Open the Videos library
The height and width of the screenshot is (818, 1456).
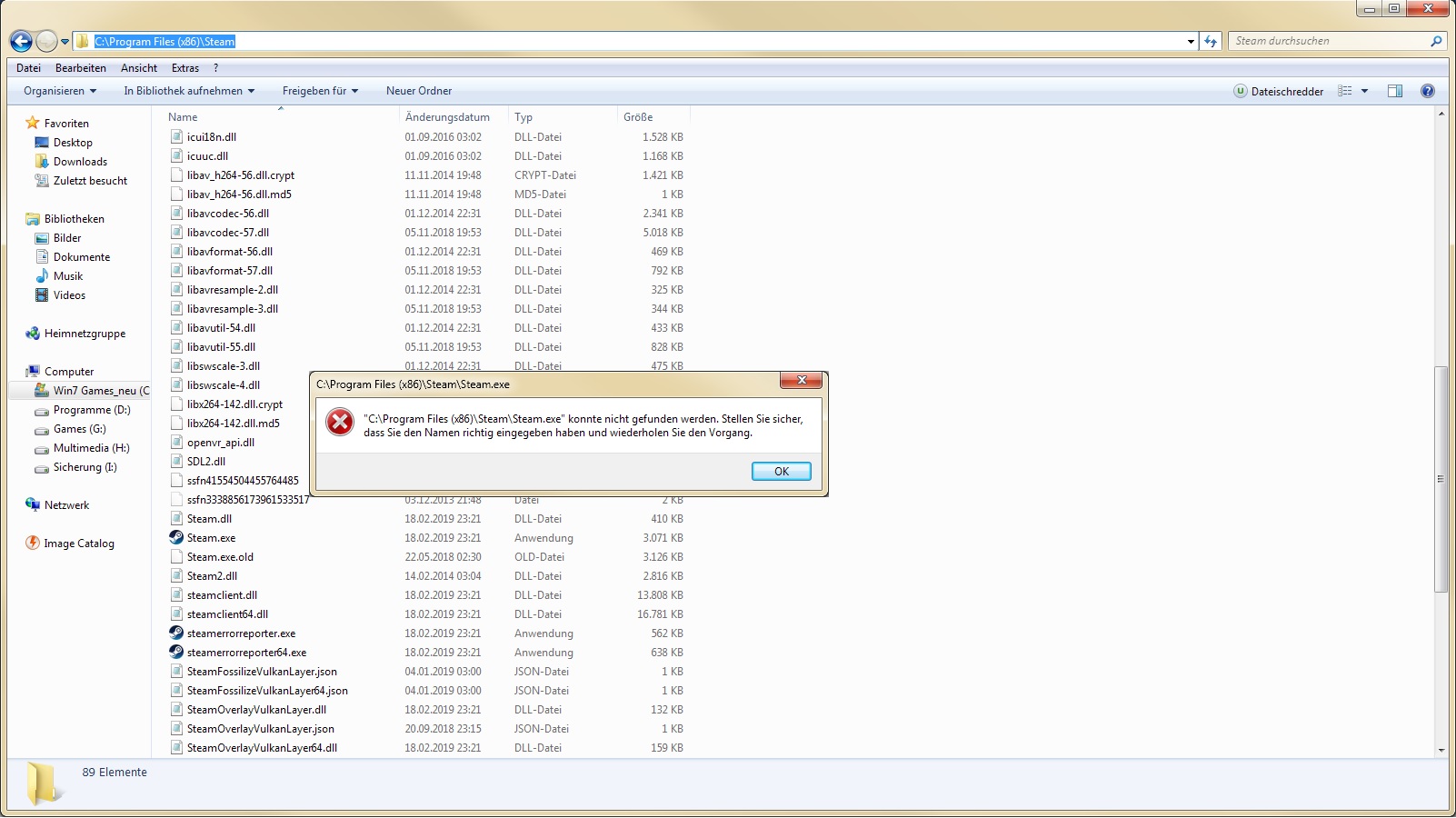69,295
